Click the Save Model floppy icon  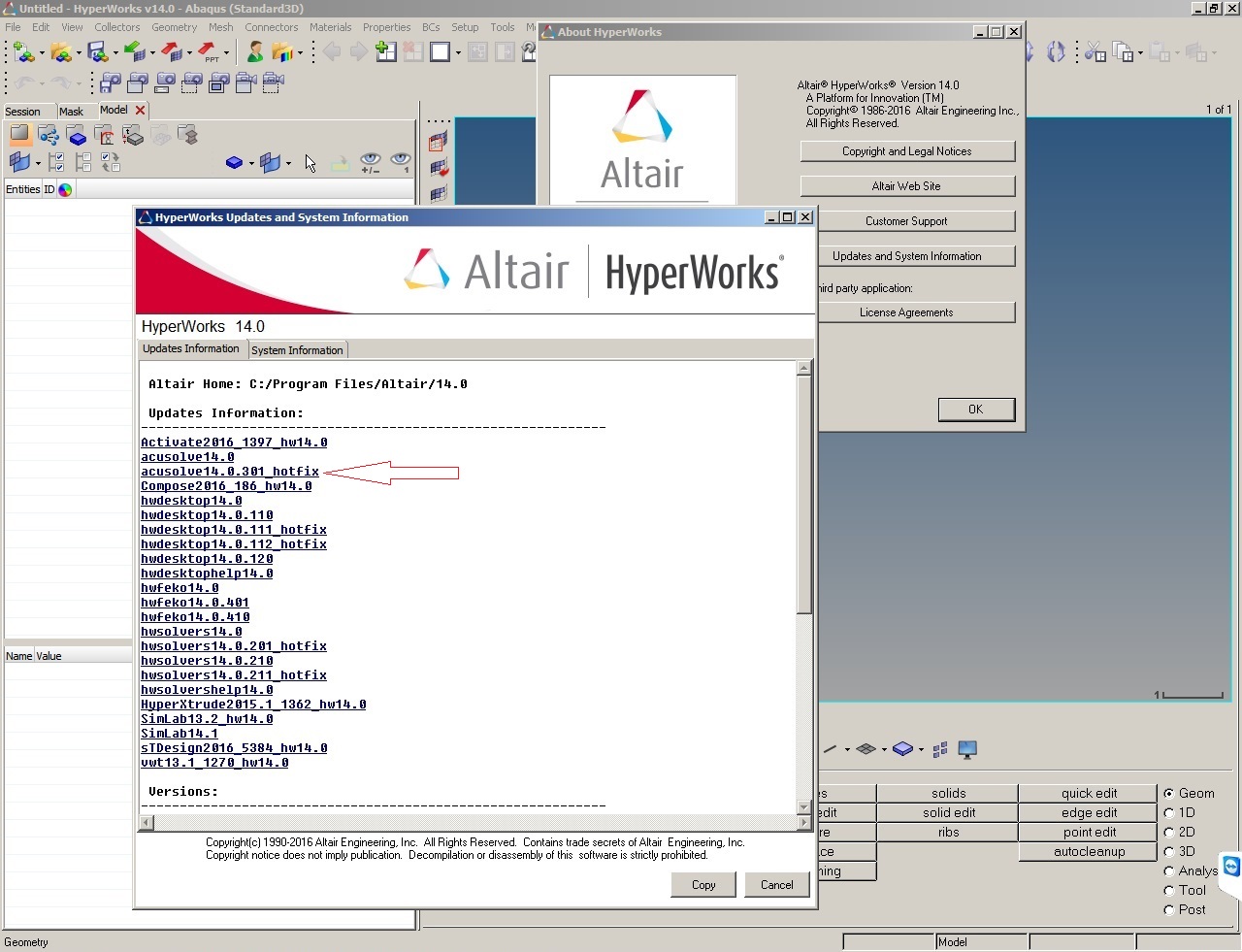[97, 50]
